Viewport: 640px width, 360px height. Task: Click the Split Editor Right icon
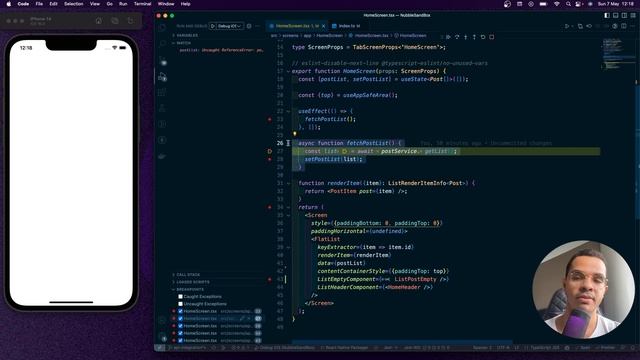(624, 26)
